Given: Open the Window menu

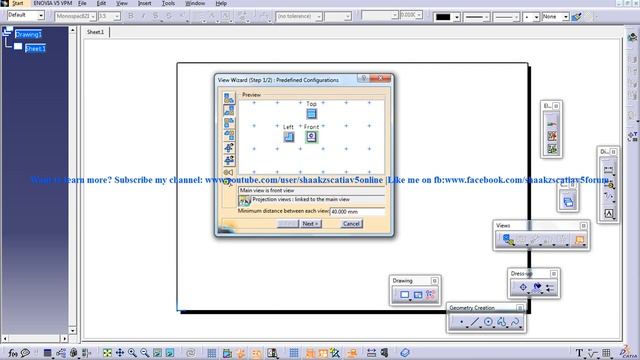Looking at the screenshot, I should click(x=195, y=3).
